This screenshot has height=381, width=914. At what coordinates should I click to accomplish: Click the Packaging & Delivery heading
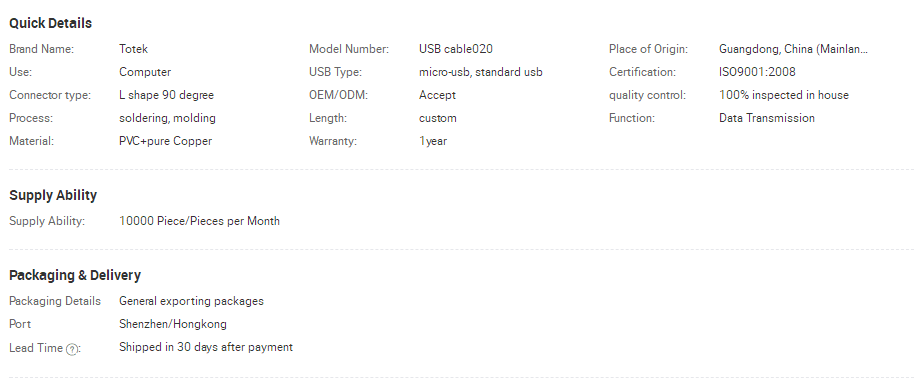[x=75, y=275]
